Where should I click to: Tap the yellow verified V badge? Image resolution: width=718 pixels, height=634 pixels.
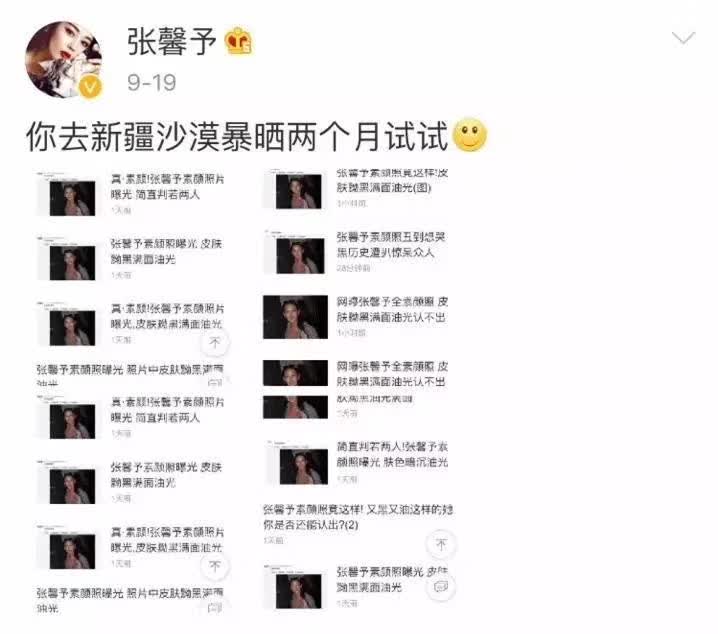(91, 86)
